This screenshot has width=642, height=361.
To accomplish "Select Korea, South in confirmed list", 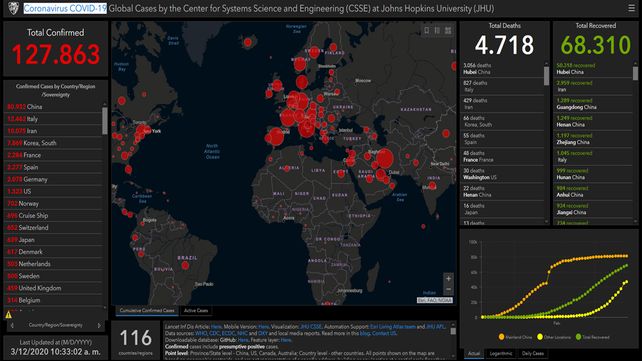I will 53,143.
